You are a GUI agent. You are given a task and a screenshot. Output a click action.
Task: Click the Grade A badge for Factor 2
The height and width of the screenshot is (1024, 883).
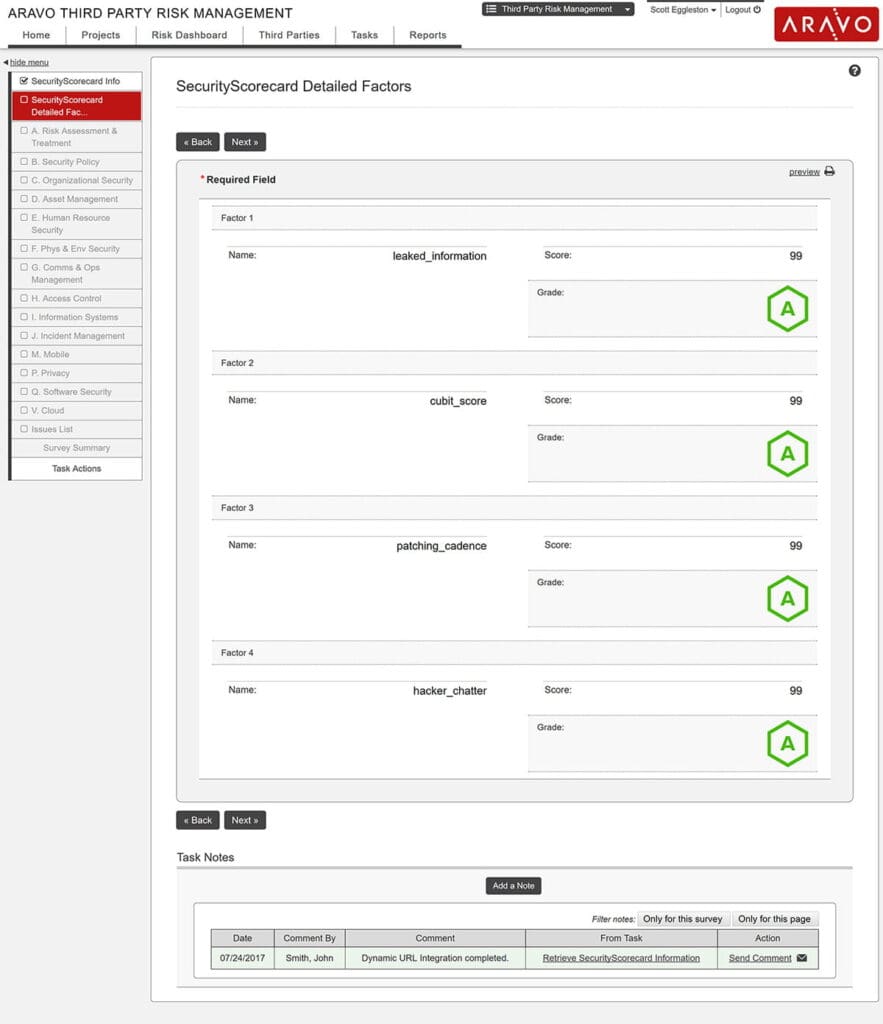[787, 453]
